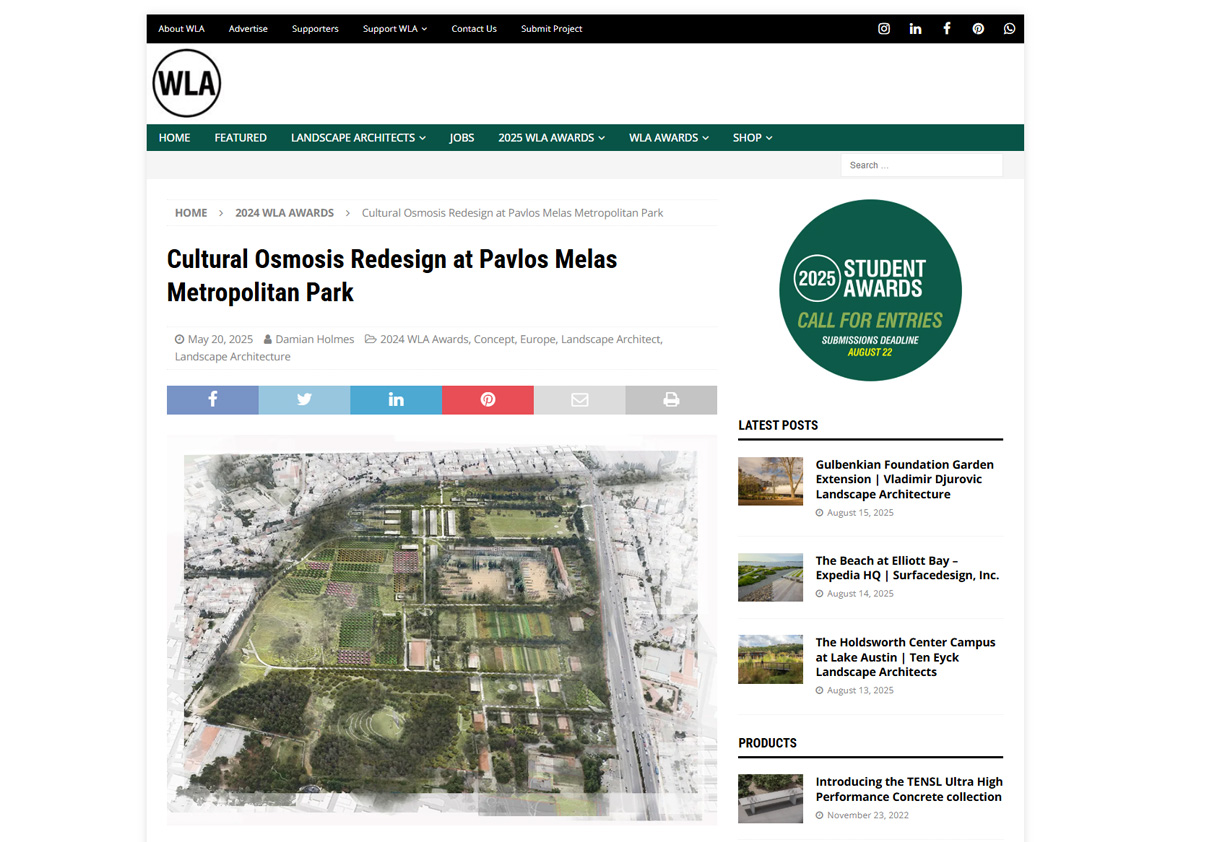Open The Beach at Elliott Bay title

[907, 568]
